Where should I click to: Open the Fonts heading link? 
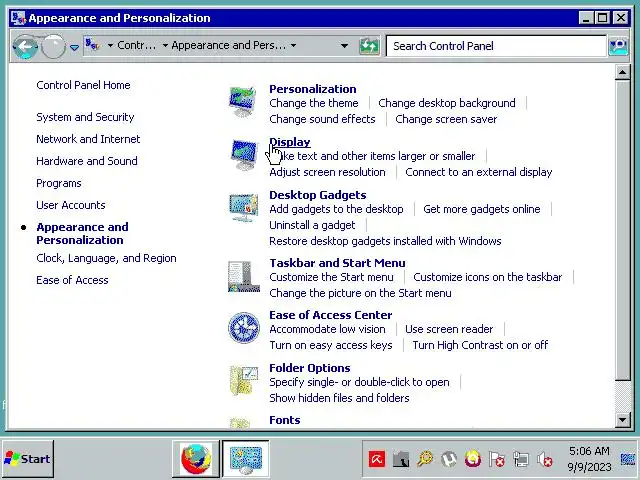tap(285, 420)
